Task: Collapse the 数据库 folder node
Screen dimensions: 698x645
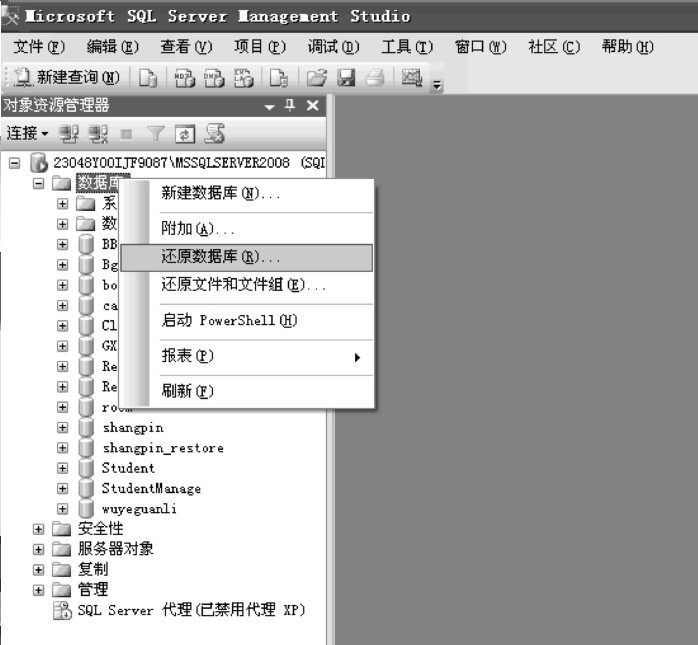Action: 39,183
